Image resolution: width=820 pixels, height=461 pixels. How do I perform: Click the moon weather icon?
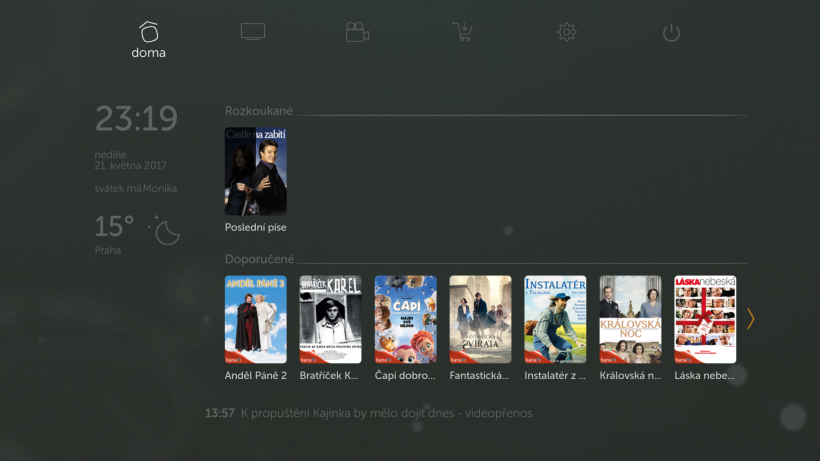[165, 230]
